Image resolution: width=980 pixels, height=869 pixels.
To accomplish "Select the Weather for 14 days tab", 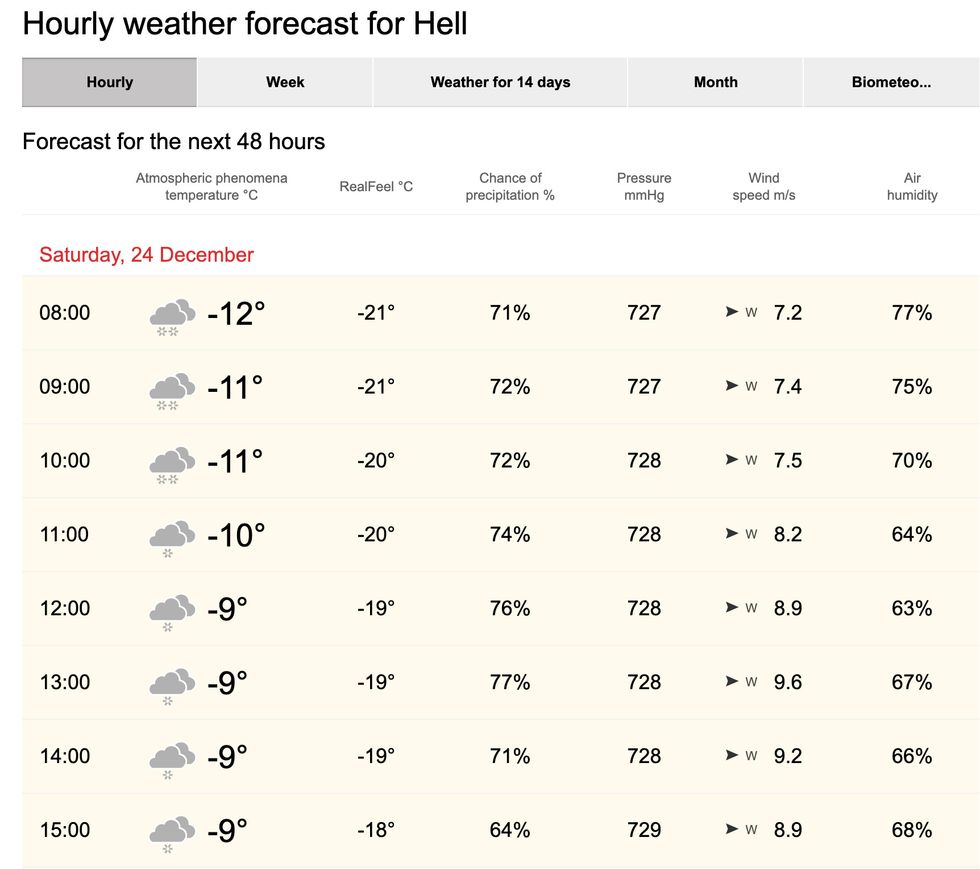I will point(500,82).
